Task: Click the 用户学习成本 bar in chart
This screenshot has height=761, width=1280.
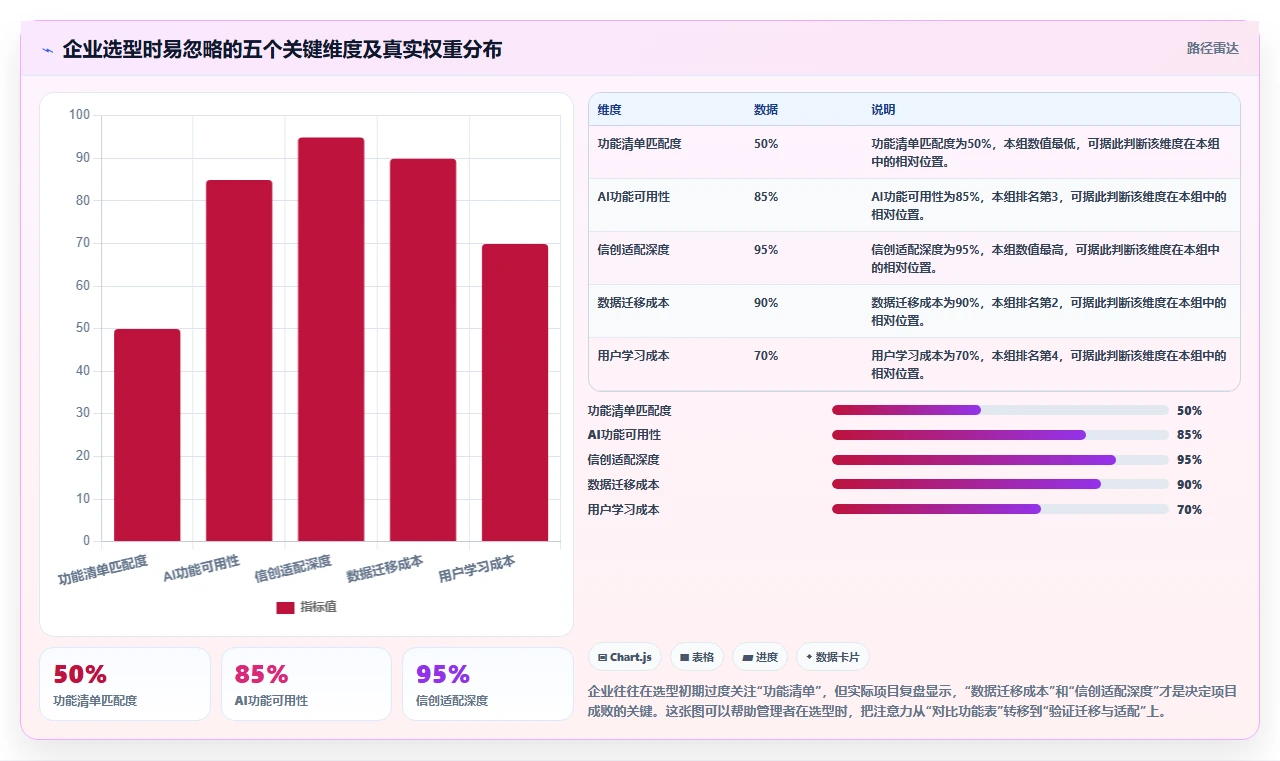Action: point(515,392)
